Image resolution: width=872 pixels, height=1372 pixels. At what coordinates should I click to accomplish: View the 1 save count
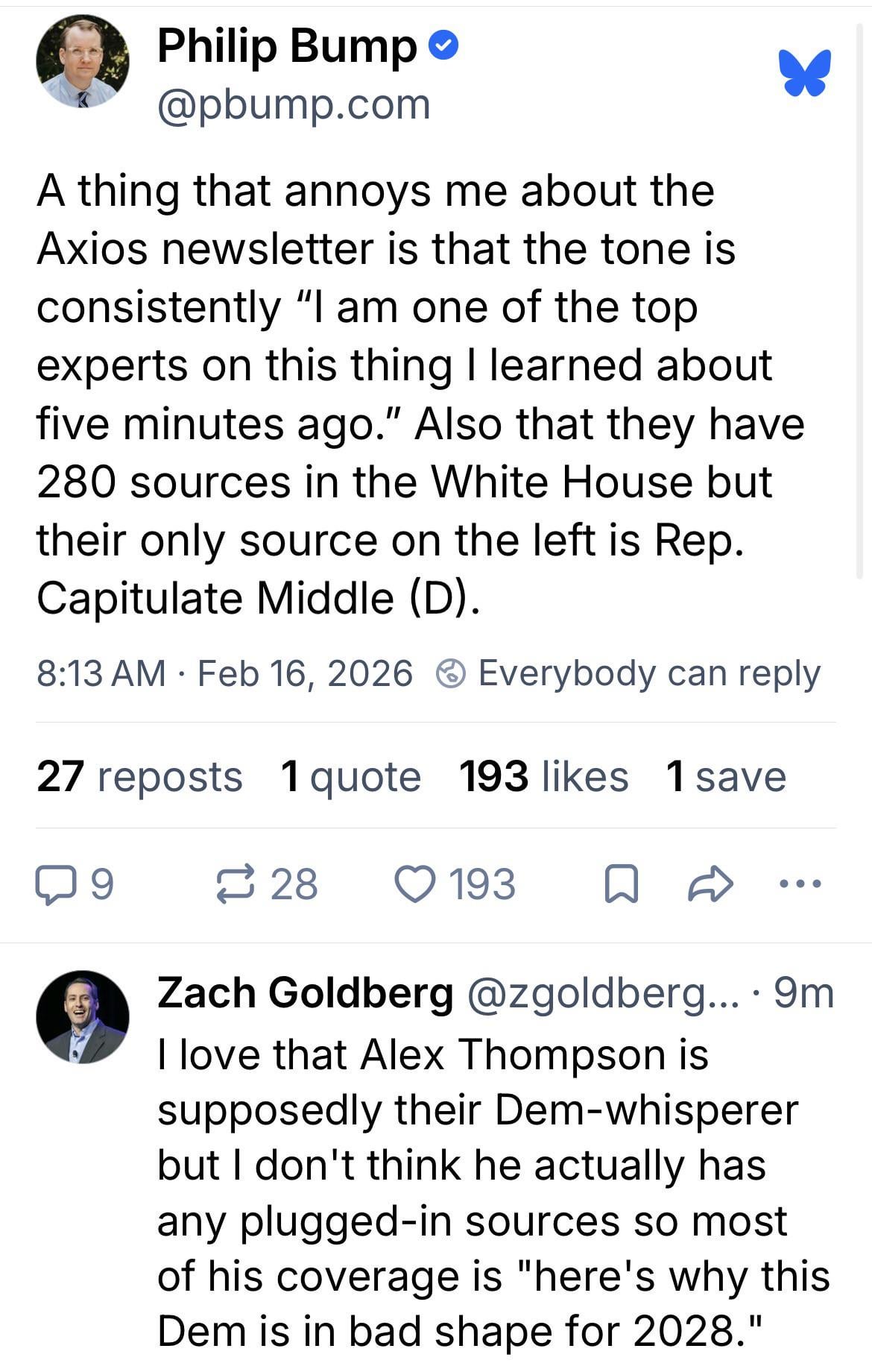726,776
